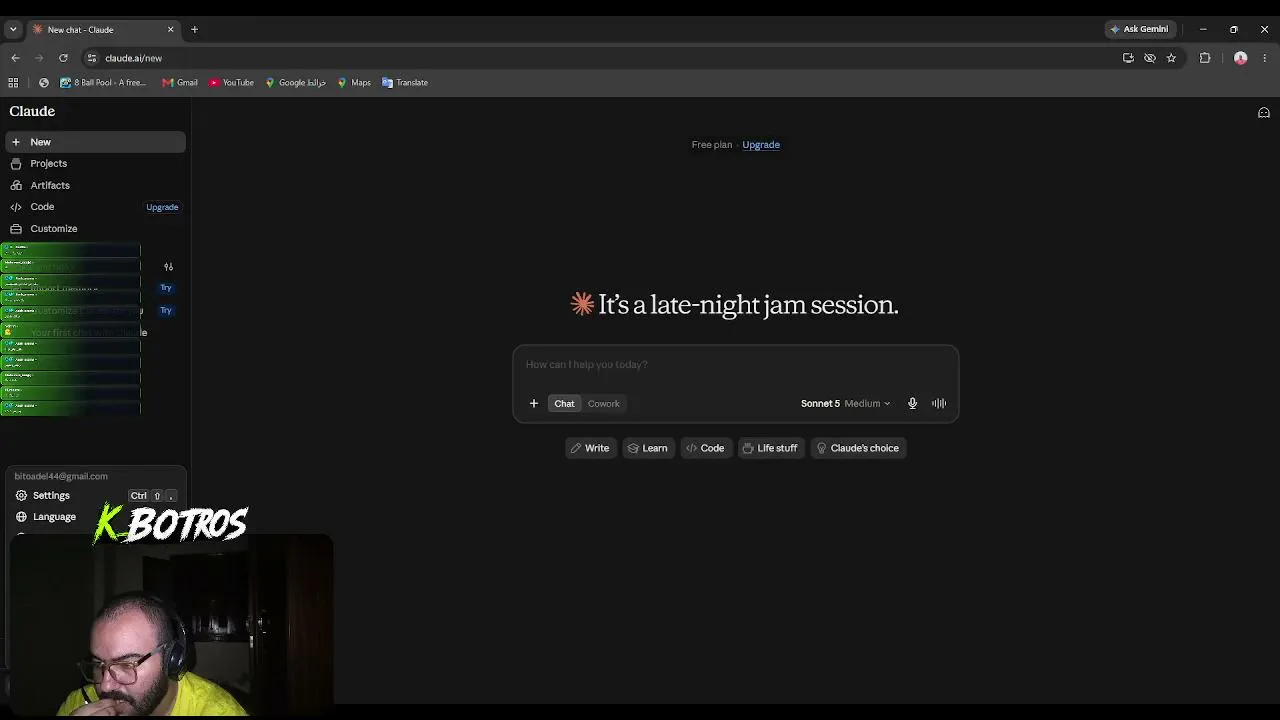Screen dimensions: 1280x720
Task: Select the Write suggestion chip
Action: pyautogui.click(x=590, y=448)
